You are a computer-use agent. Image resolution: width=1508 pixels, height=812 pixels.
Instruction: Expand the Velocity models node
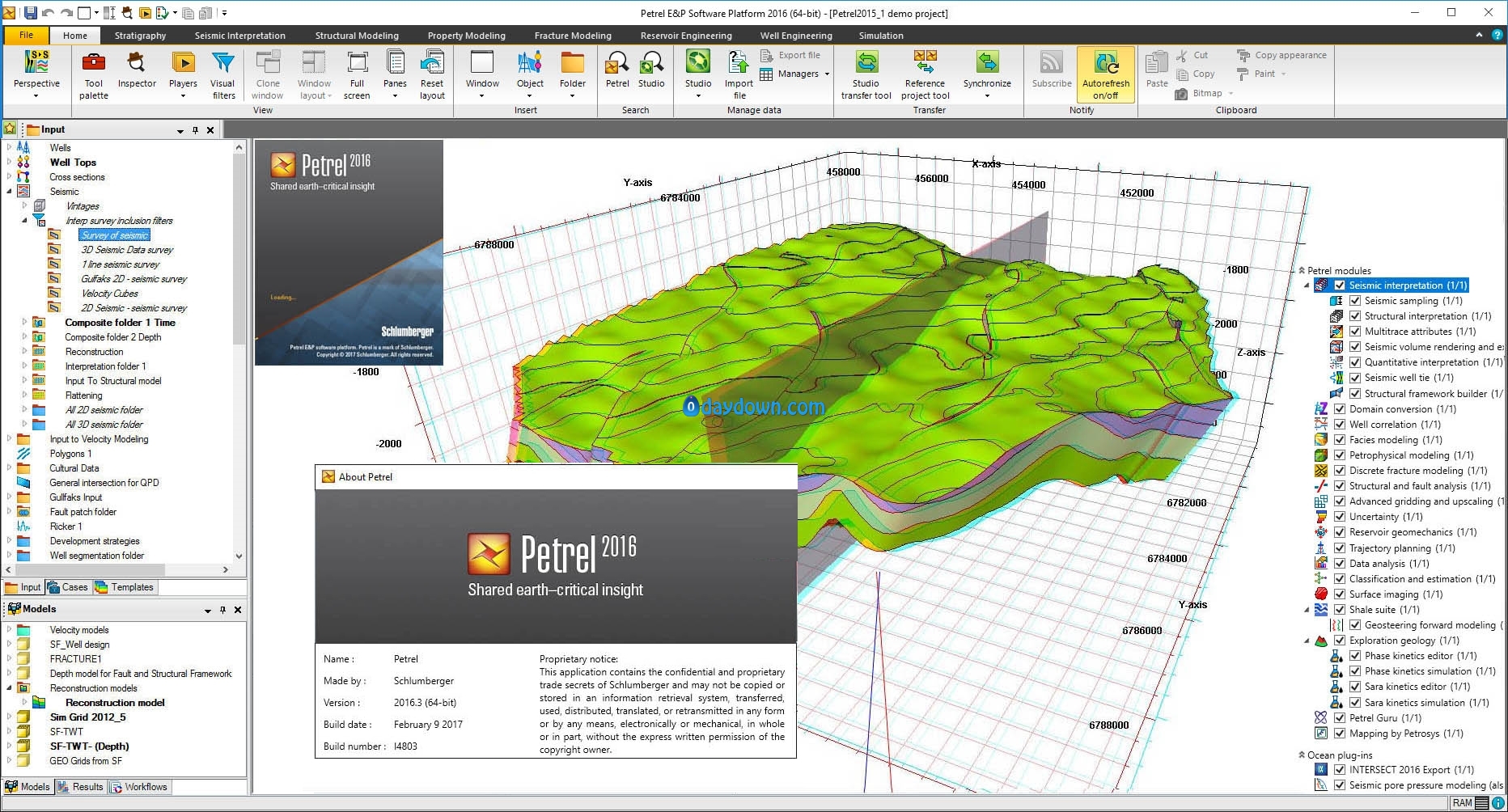(10, 629)
